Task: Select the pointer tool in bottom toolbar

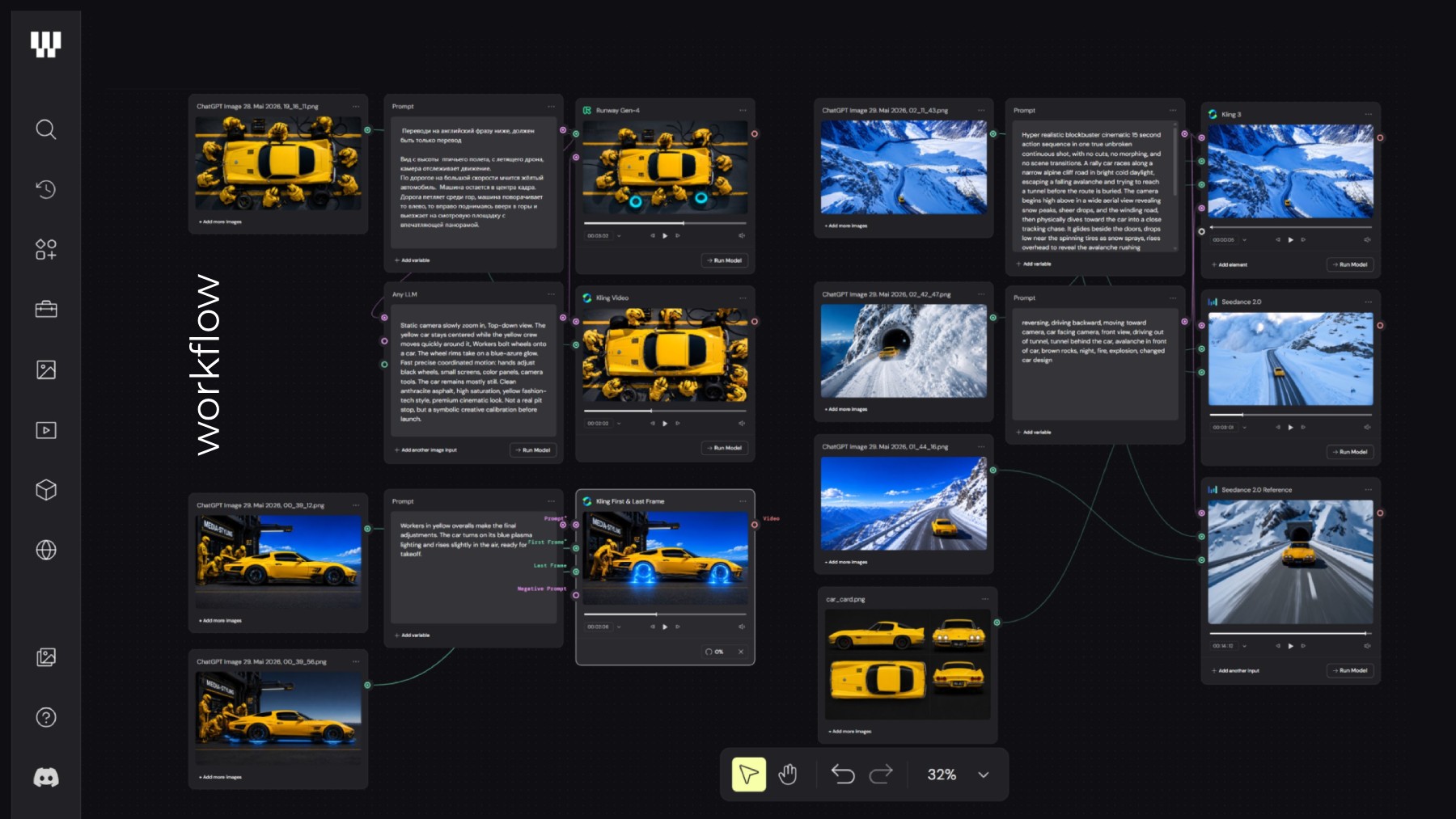Action: pyautogui.click(x=749, y=775)
